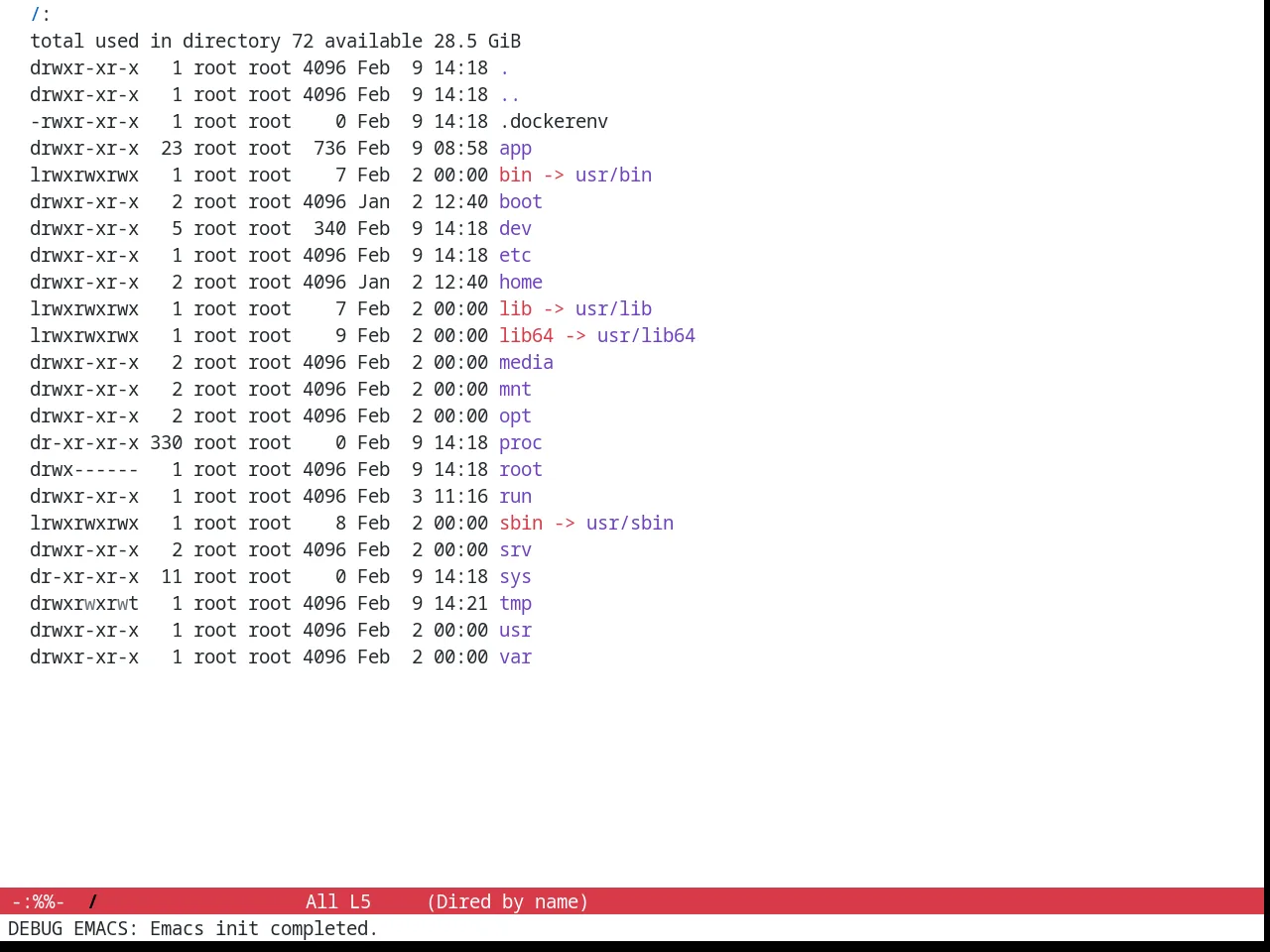Viewport: 1270px width, 952px height.
Task: Click '(Dired by name)' mode indicator
Action: click(x=507, y=901)
